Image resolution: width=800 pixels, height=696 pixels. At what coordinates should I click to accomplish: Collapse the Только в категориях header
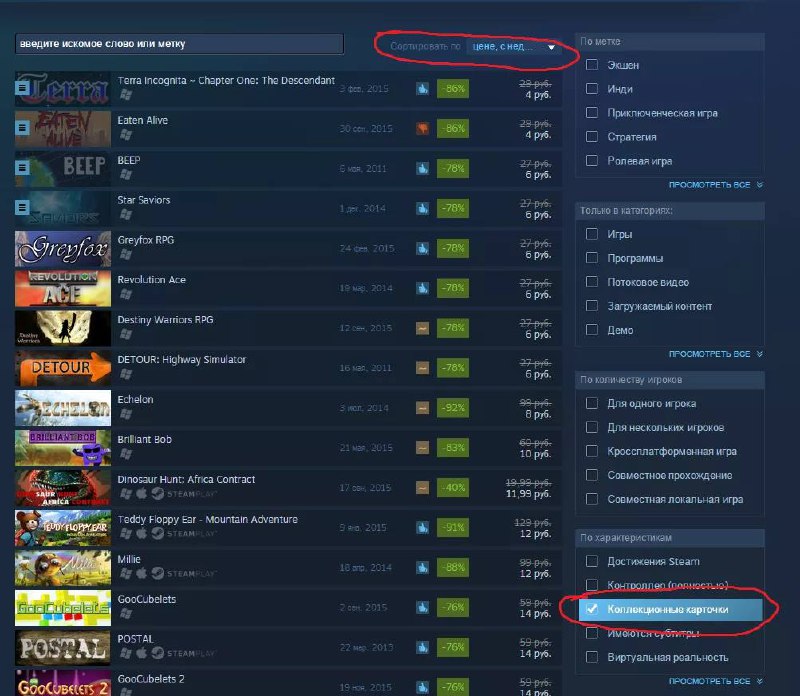(670, 210)
